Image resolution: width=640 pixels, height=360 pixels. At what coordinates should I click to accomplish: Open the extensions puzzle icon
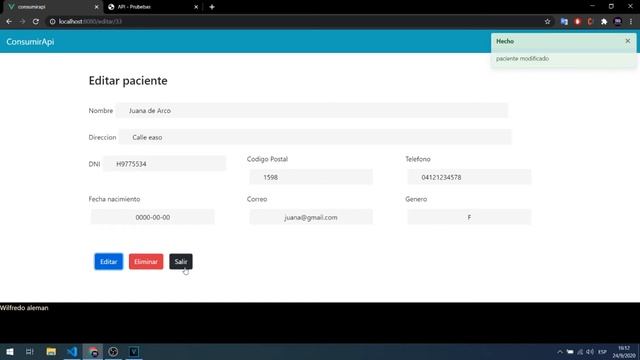[604, 21]
